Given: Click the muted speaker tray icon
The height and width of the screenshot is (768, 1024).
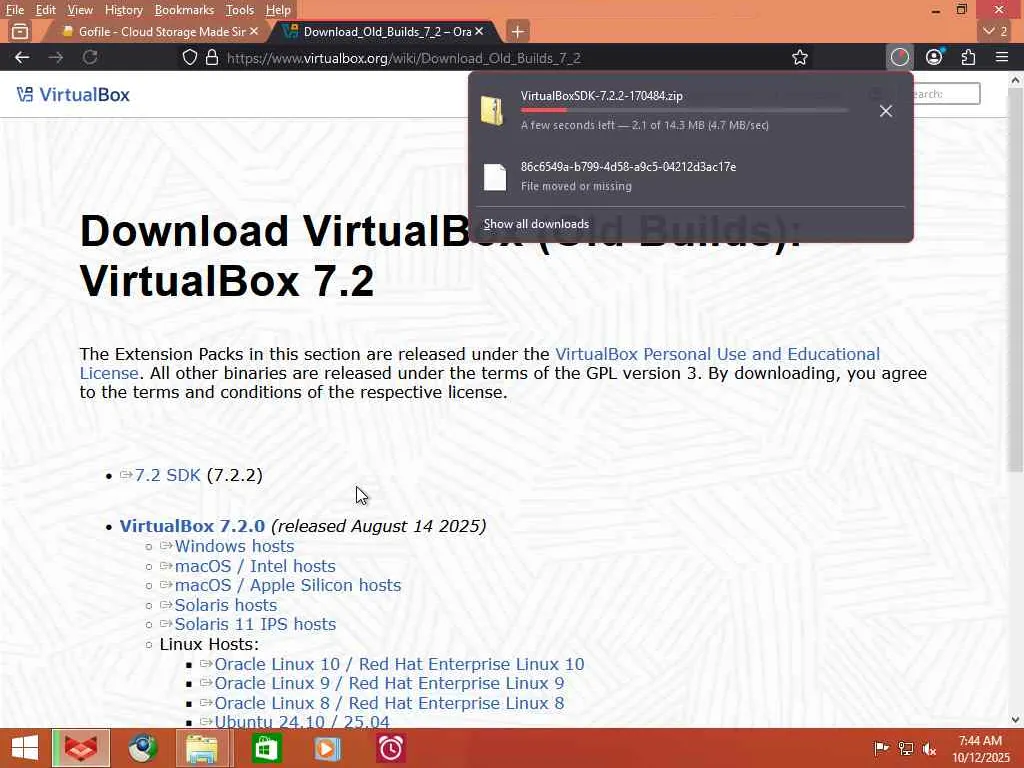Looking at the screenshot, I should [929, 749].
